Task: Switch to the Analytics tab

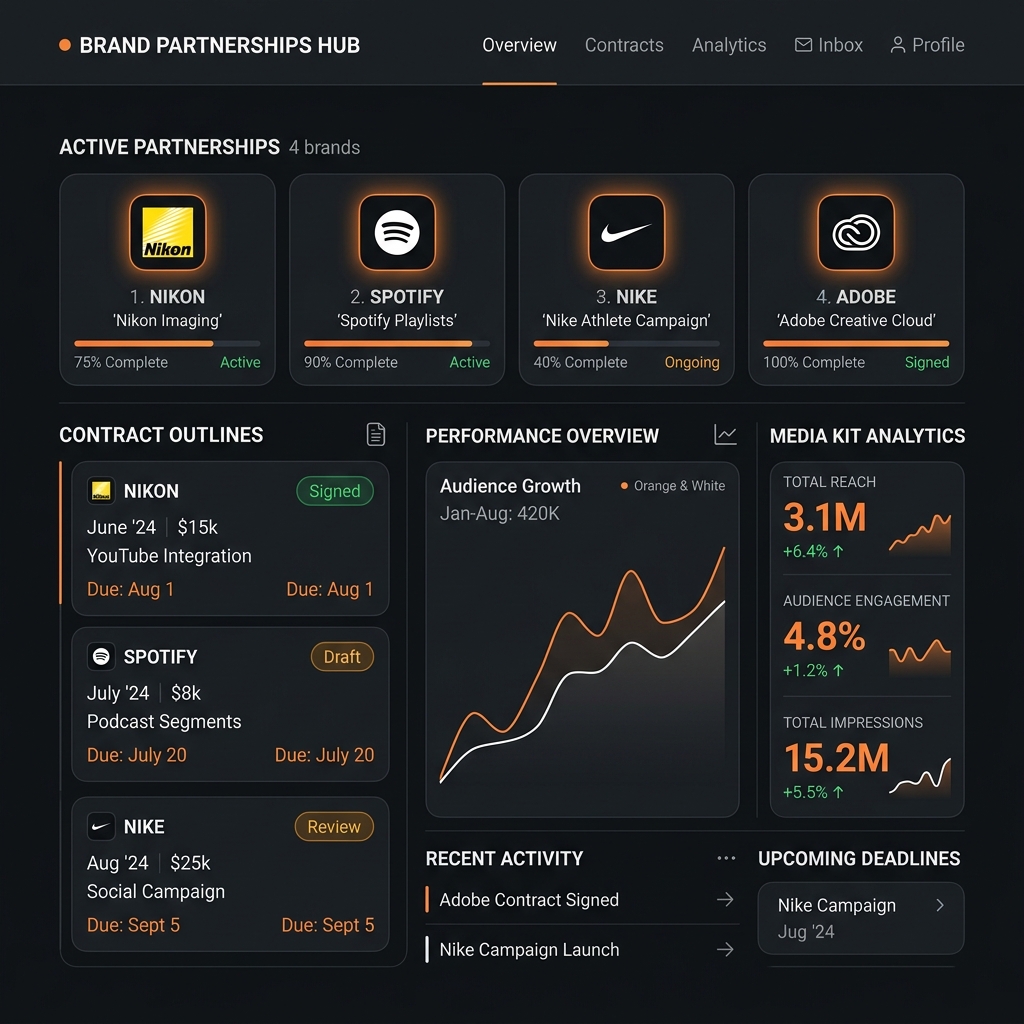Action: (729, 45)
